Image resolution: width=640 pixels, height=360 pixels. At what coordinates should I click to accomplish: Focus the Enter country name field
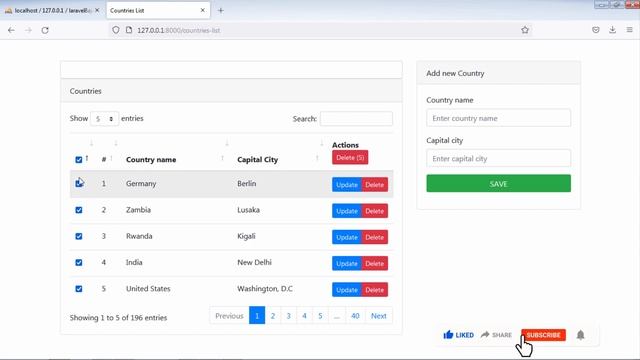tap(499, 118)
